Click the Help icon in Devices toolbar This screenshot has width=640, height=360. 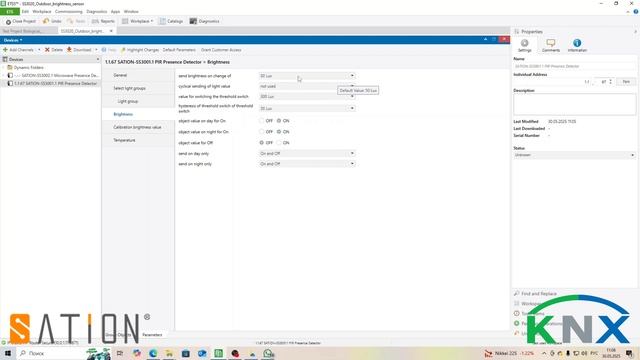coord(104,50)
